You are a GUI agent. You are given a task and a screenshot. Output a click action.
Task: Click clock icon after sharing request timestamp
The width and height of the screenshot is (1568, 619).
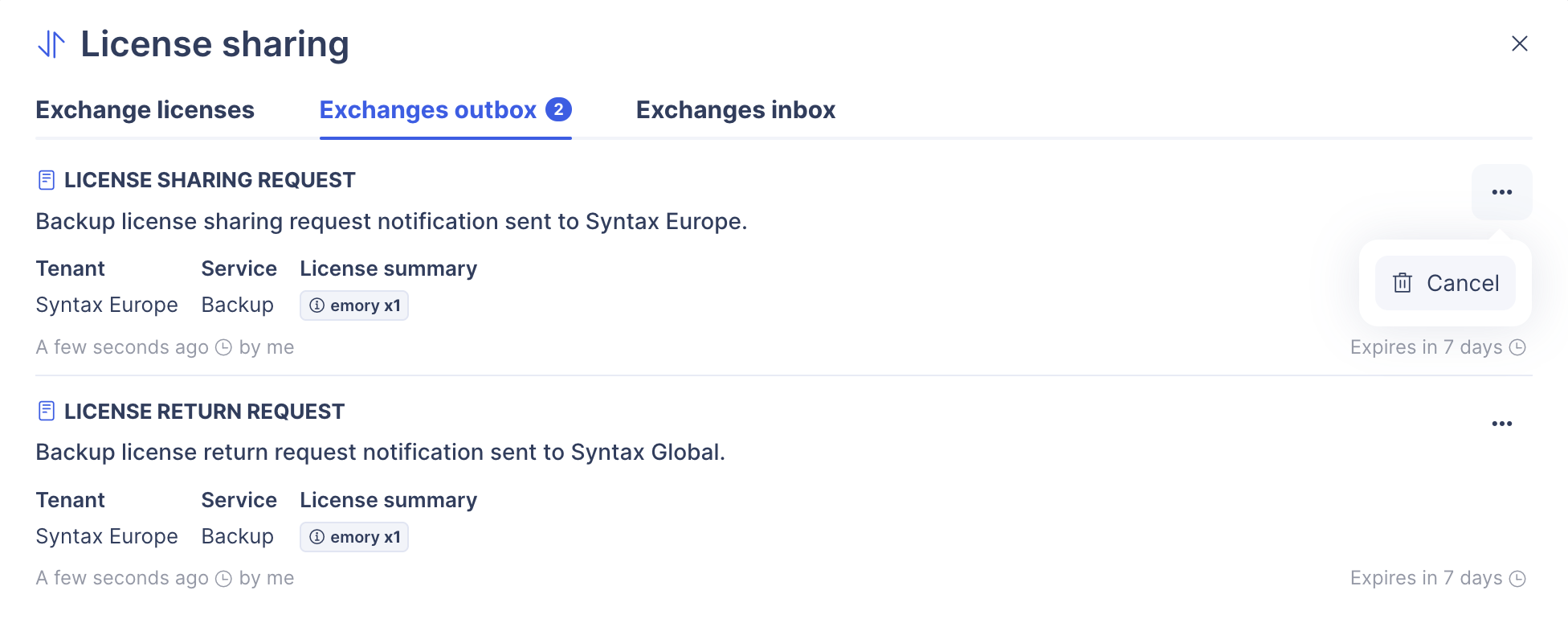224,347
